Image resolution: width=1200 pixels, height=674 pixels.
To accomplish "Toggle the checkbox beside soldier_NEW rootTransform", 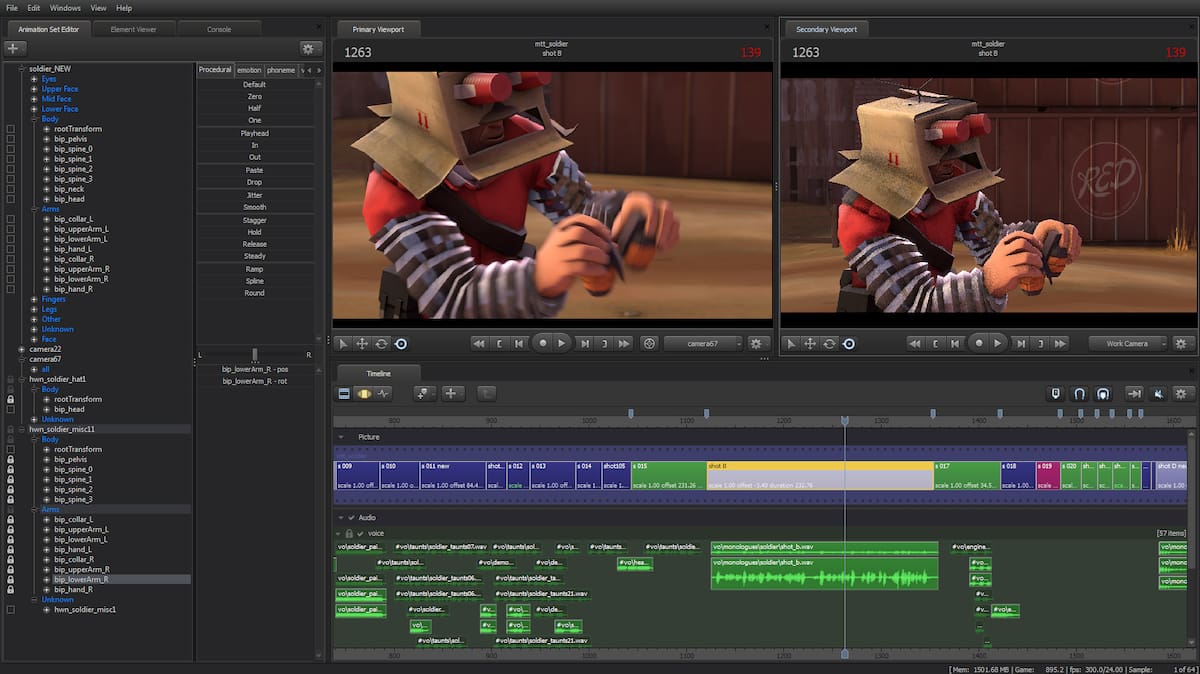I will coord(11,129).
